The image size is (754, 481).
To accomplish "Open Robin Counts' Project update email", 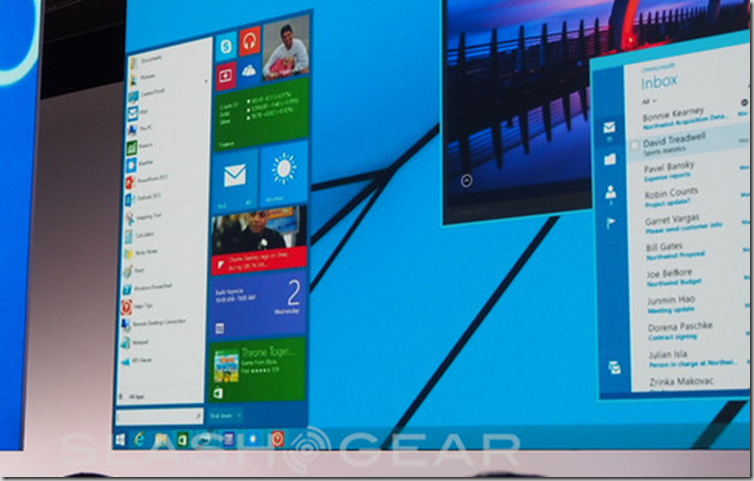I will click(690, 197).
